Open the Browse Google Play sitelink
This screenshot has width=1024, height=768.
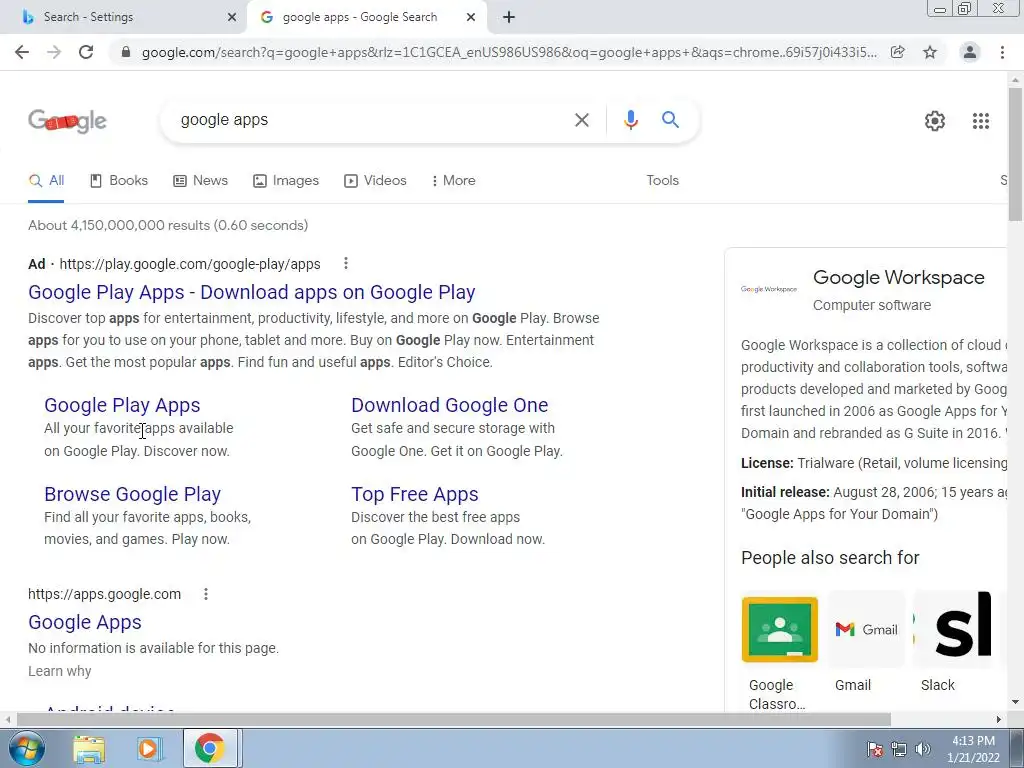[133, 494]
